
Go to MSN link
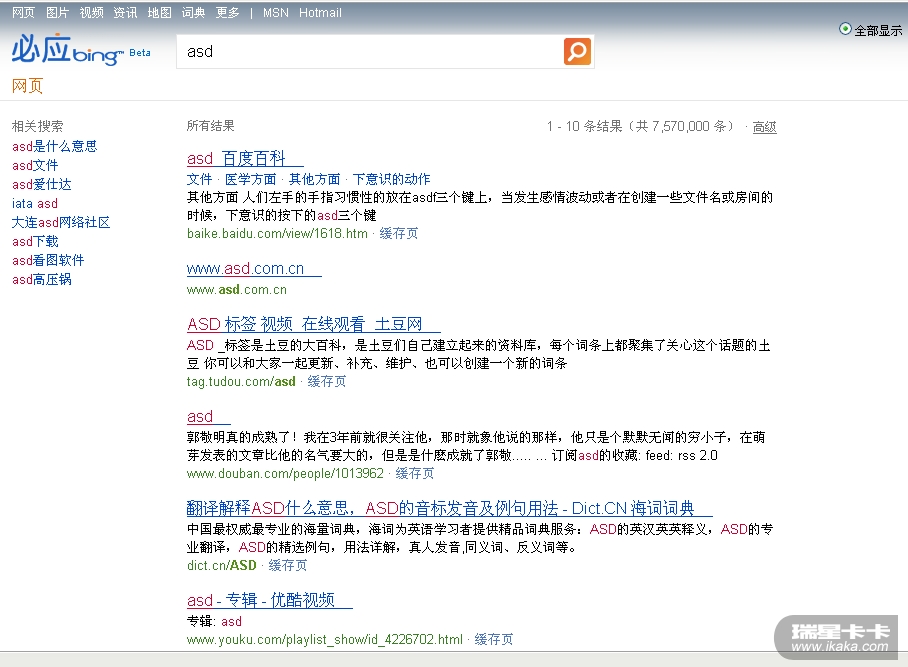tap(276, 13)
